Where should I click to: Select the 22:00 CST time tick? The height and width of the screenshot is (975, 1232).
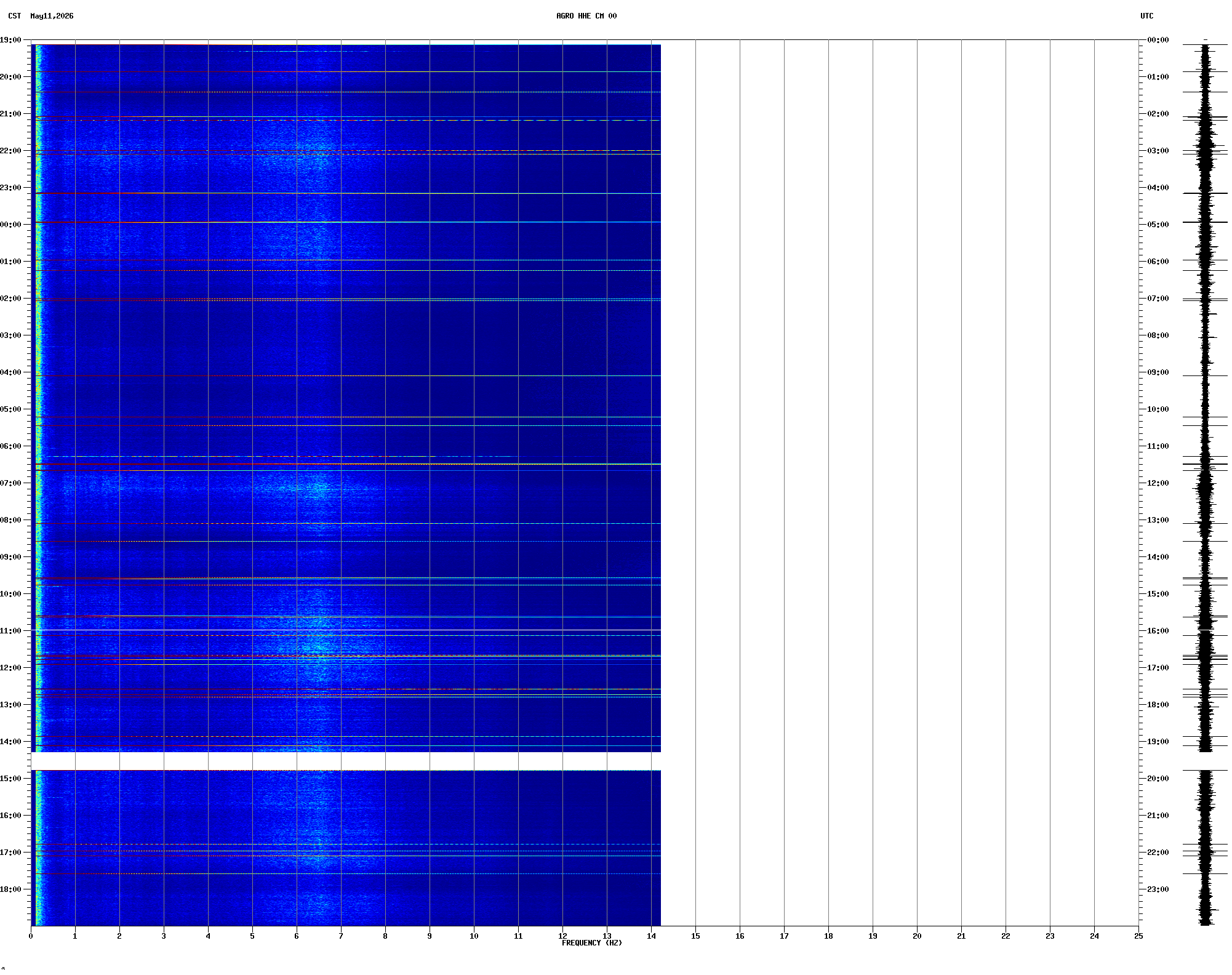[x=10, y=151]
